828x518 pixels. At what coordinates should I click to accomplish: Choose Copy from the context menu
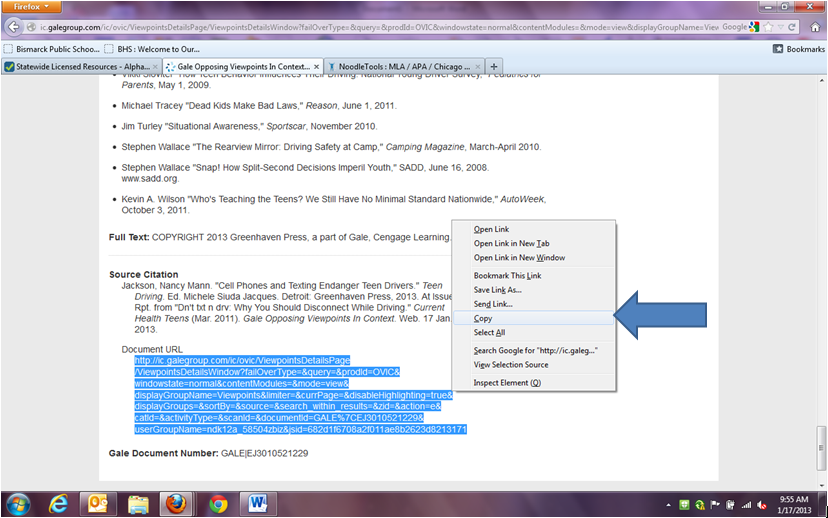483,318
